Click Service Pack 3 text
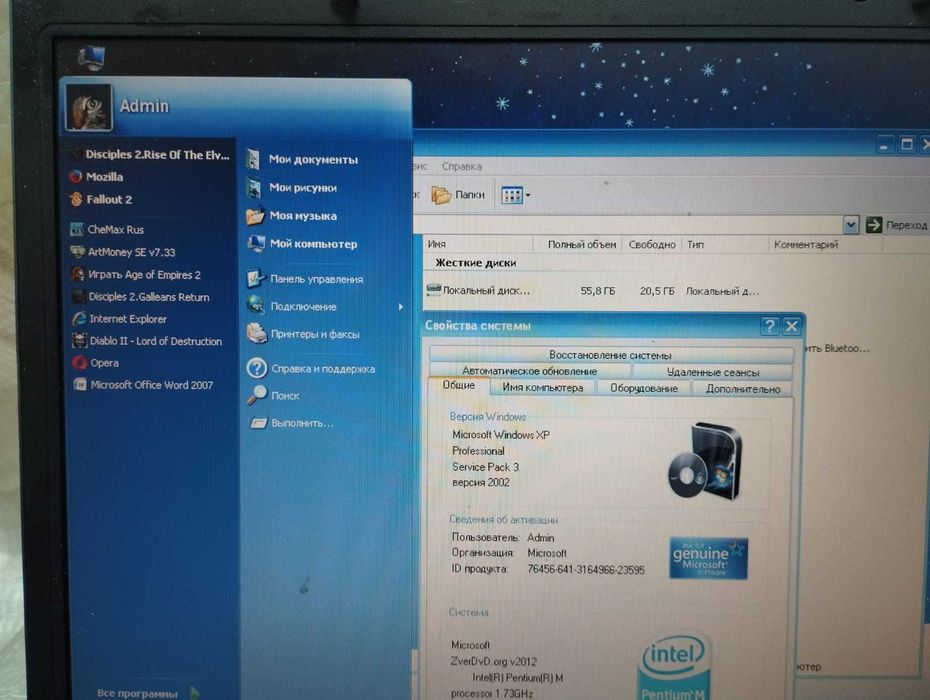The image size is (930, 700). (485, 467)
